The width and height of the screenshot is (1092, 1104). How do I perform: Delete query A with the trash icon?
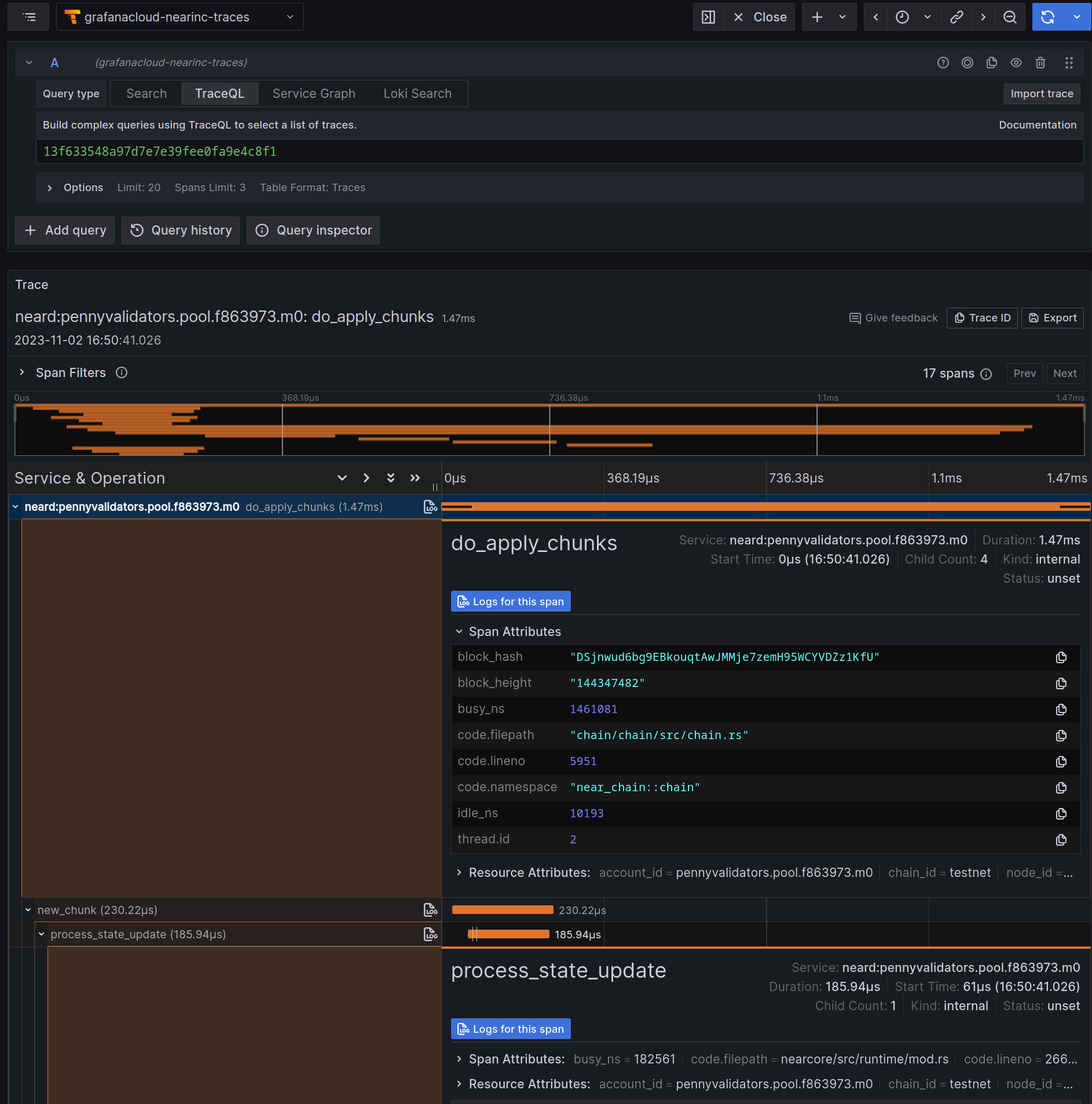[1040, 63]
